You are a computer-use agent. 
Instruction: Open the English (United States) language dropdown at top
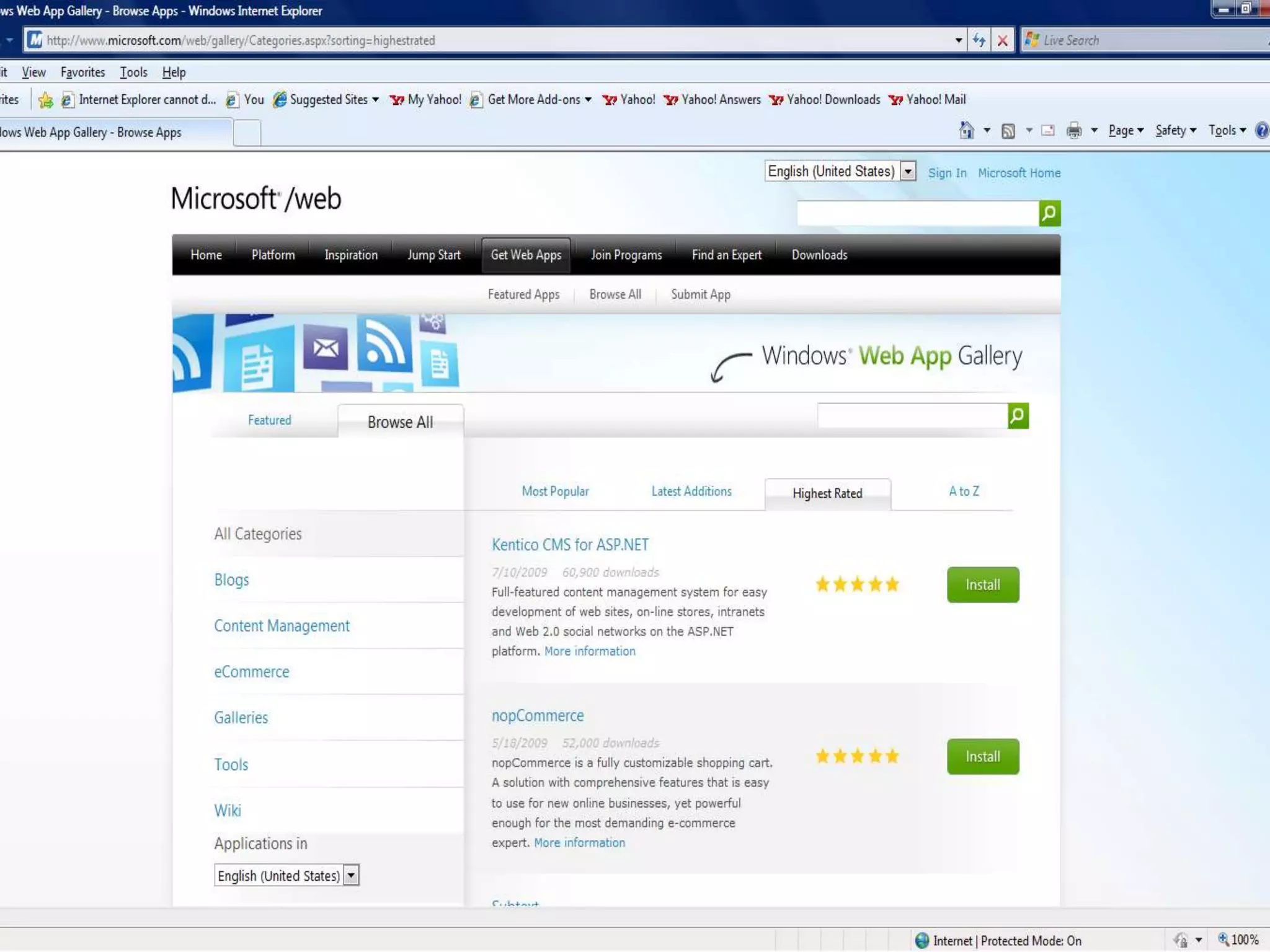click(x=908, y=171)
